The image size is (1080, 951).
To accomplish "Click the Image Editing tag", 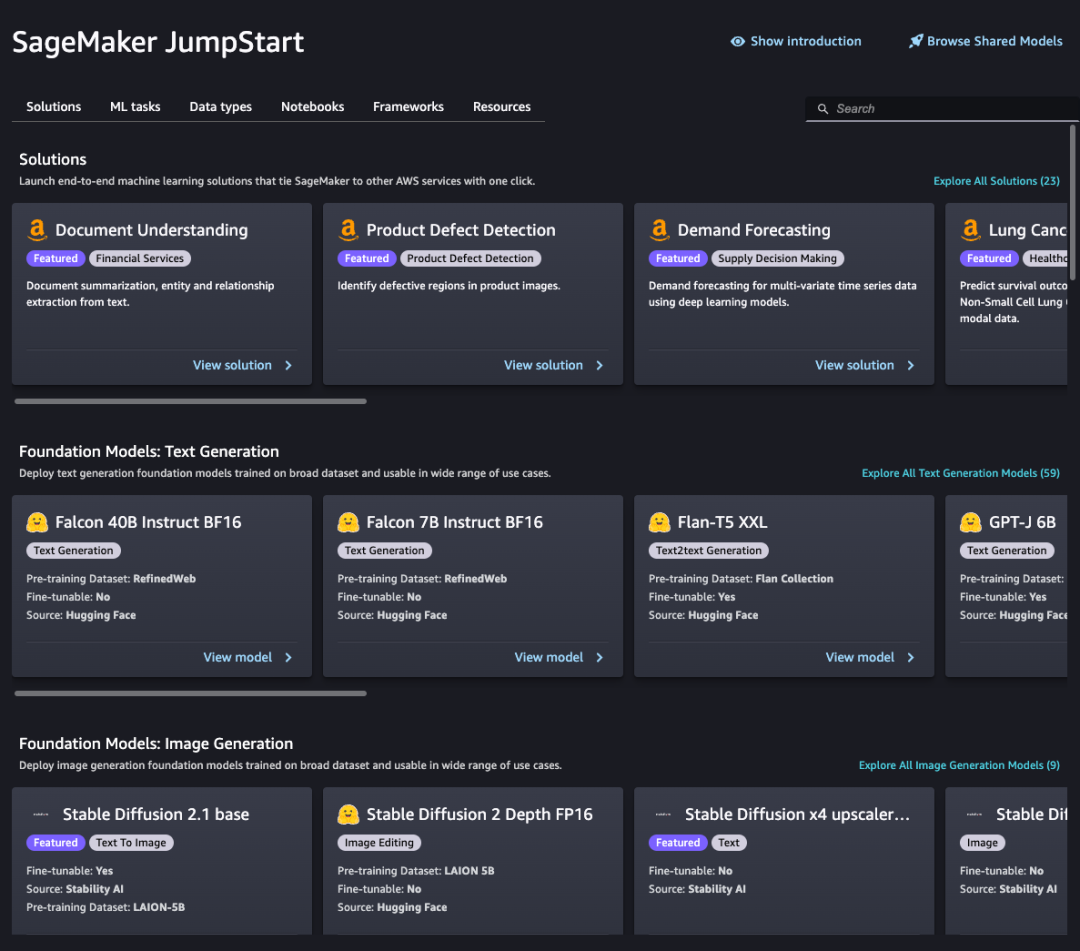I will pos(379,843).
